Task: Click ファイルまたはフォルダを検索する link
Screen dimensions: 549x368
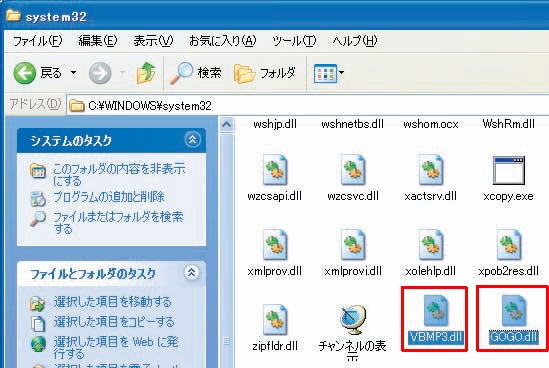Action: tap(118, 223)
